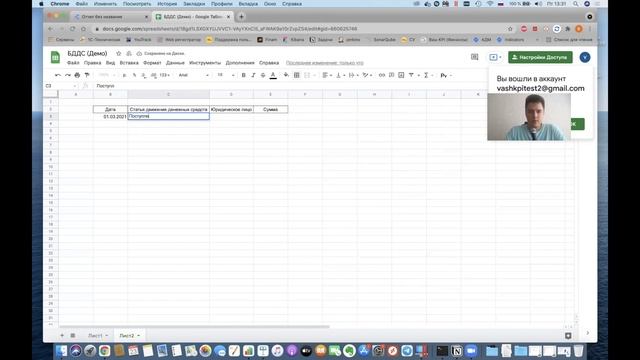Format as percent
Image resolution: width=640 pixels, height=360 pixels.
coord(134,75)
